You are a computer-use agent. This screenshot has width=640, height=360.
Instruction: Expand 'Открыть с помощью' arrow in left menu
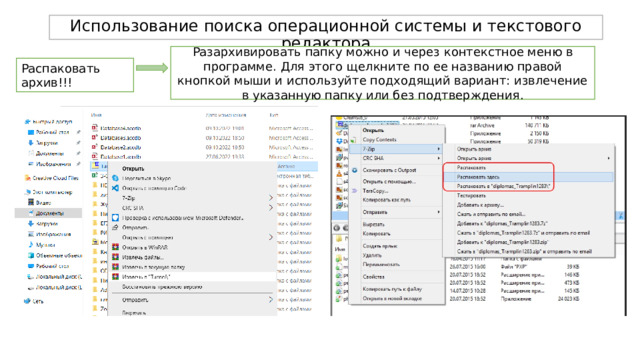(x=271, y=237)
